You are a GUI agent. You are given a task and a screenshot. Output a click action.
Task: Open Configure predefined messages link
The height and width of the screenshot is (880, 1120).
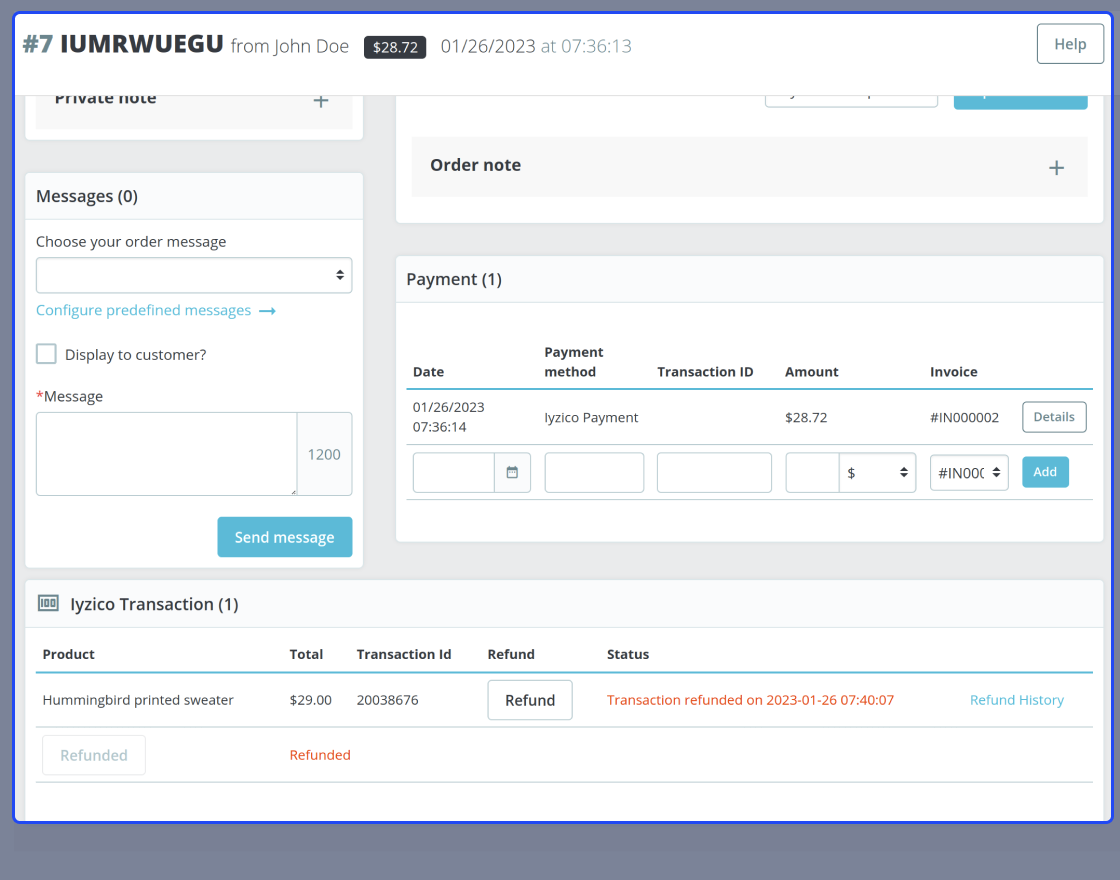click(144, 310)
